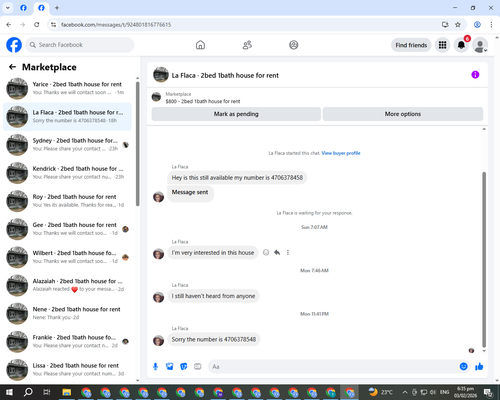Open Windows taskbar search
500x400 pixels.
28,392
